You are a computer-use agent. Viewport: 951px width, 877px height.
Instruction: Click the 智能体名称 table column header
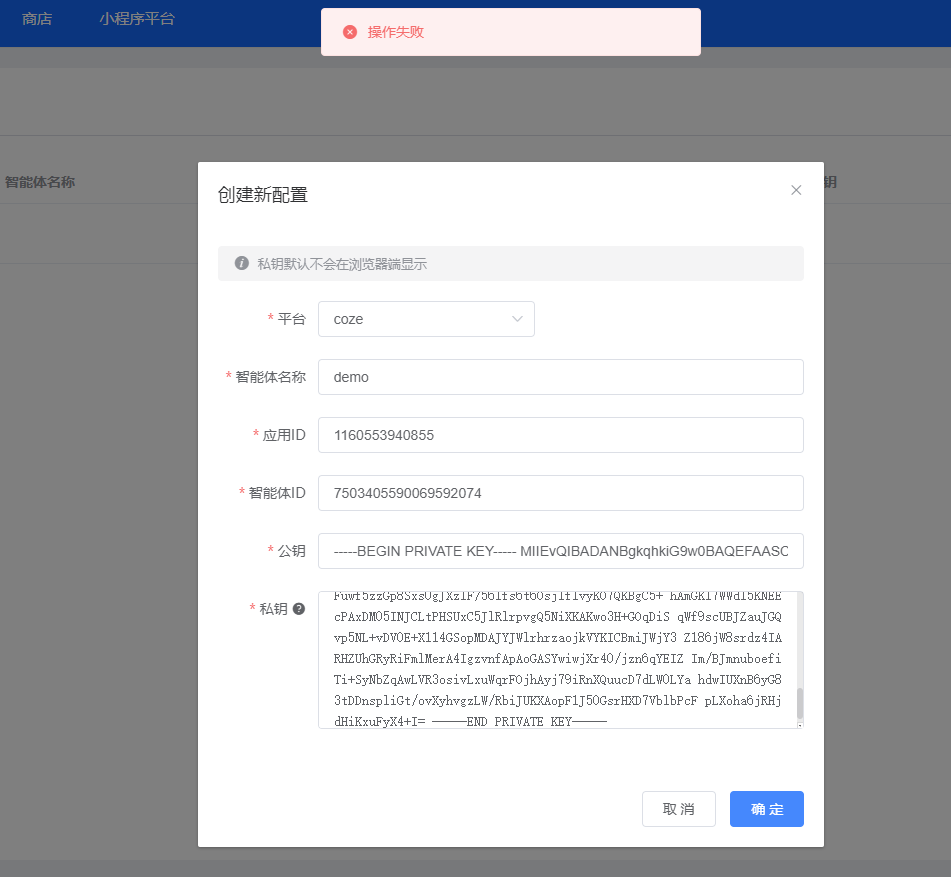point(40,182)
